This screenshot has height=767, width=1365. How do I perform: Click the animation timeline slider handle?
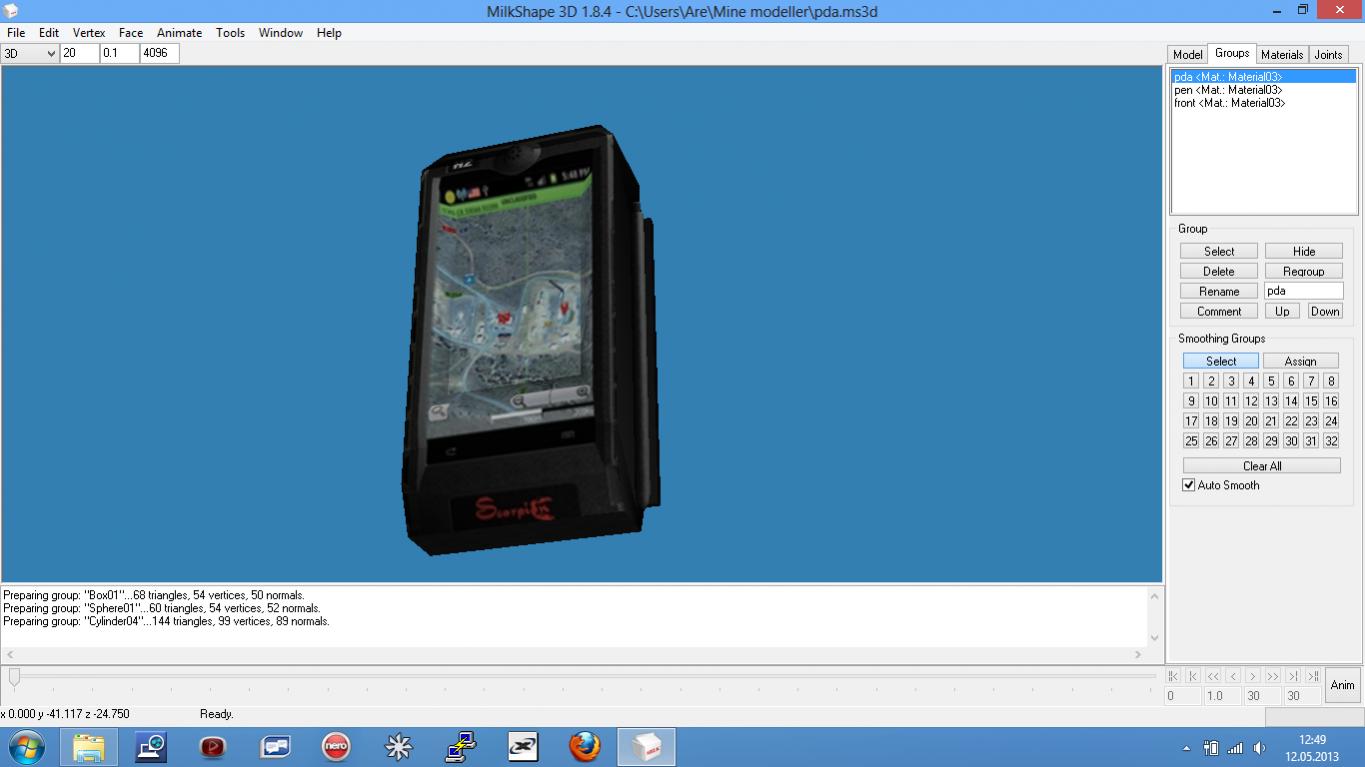(14, 677)
